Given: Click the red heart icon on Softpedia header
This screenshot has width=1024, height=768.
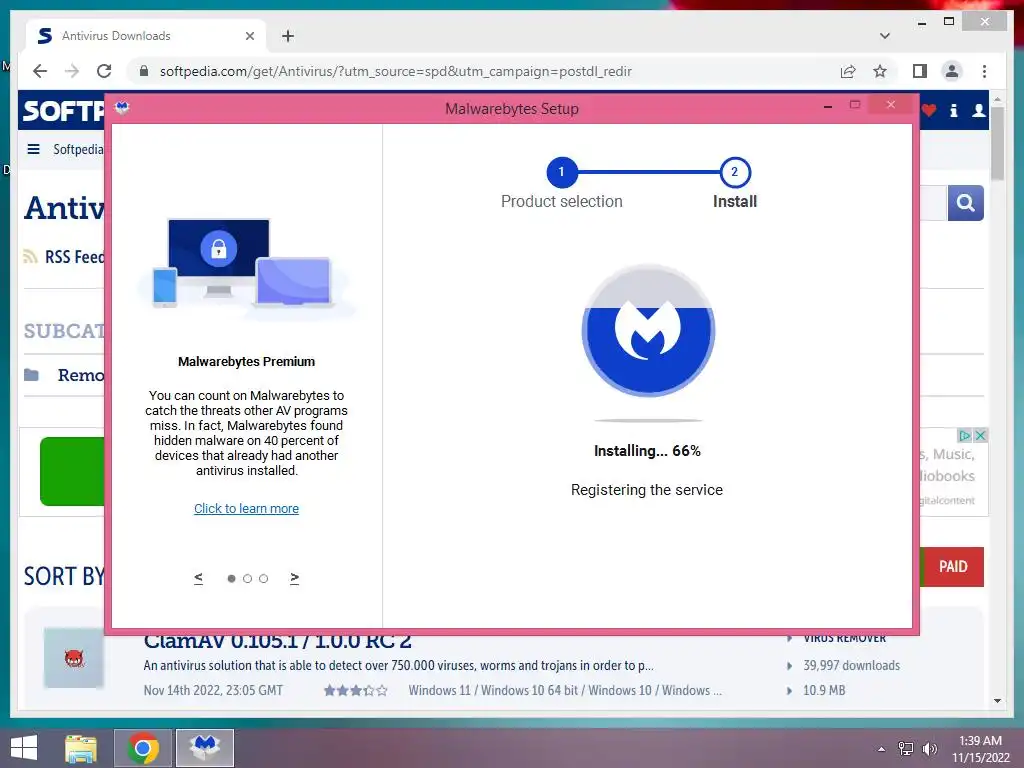Looking at the screenshot, I should coord(929,110).
